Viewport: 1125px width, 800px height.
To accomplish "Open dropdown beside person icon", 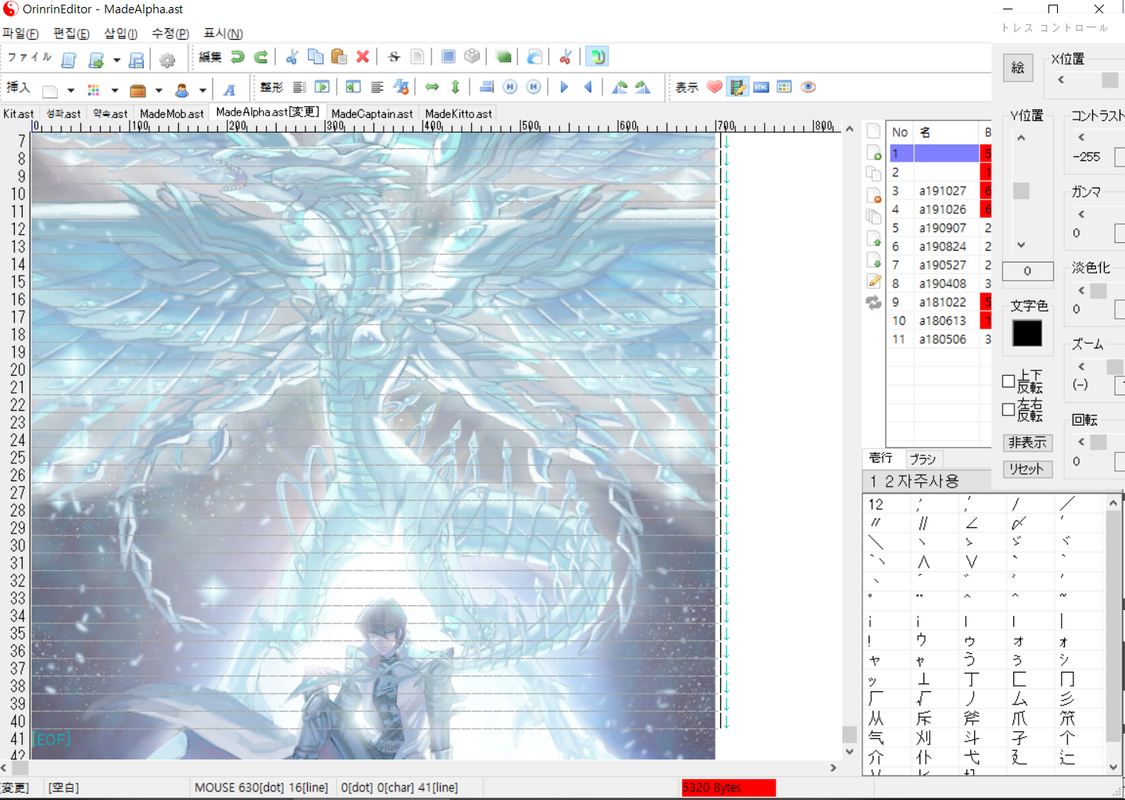I will point(203,90).
